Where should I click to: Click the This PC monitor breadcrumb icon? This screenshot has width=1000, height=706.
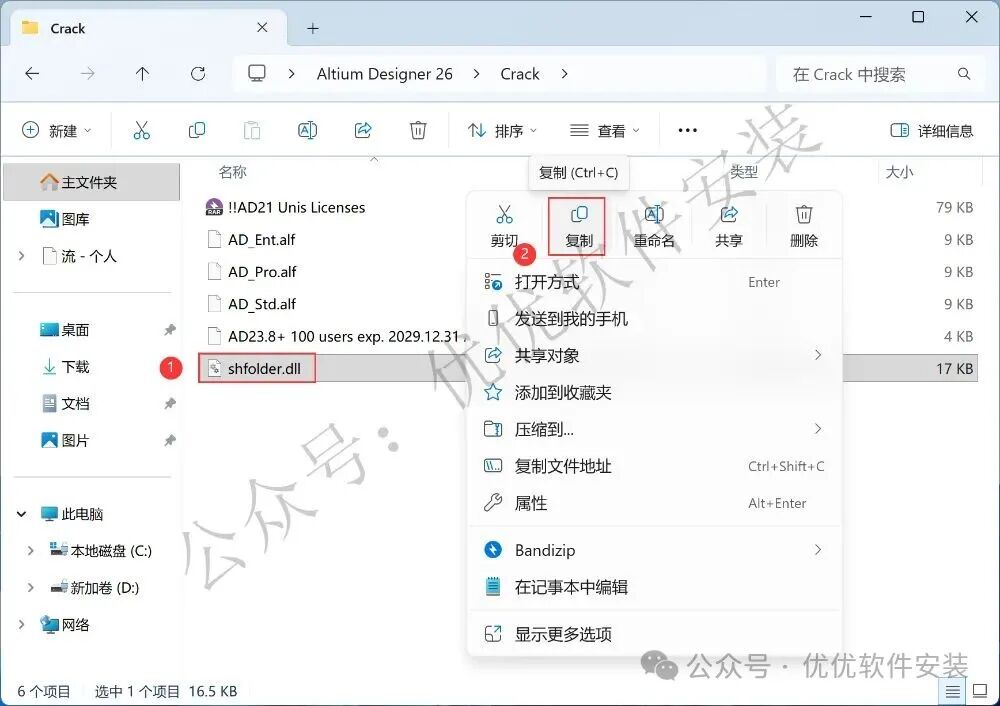coord(257,74)
